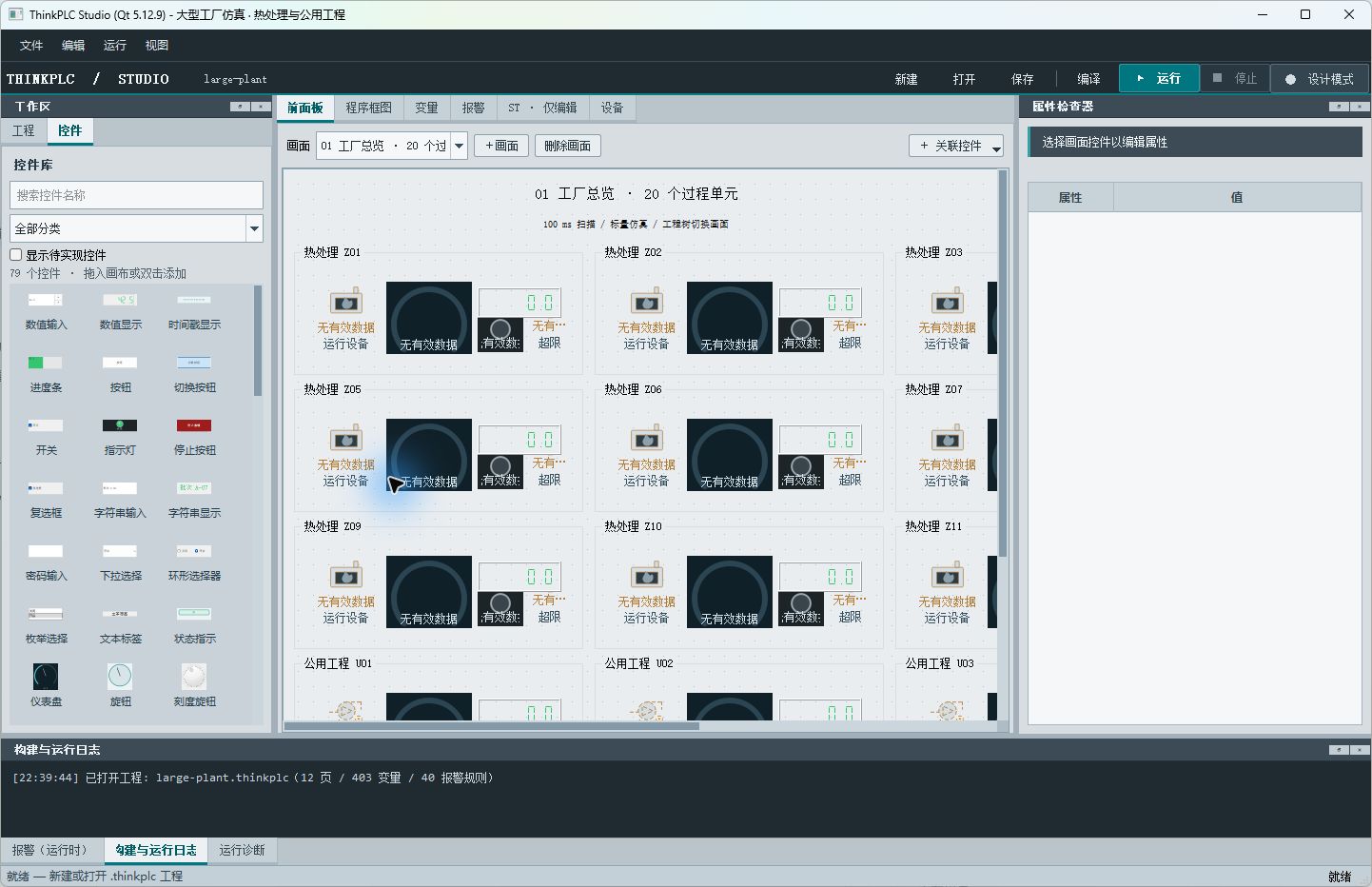Screen dimensions: 1372x887
Task: Select the 字符串显示 widget
Action: [194, 500]
